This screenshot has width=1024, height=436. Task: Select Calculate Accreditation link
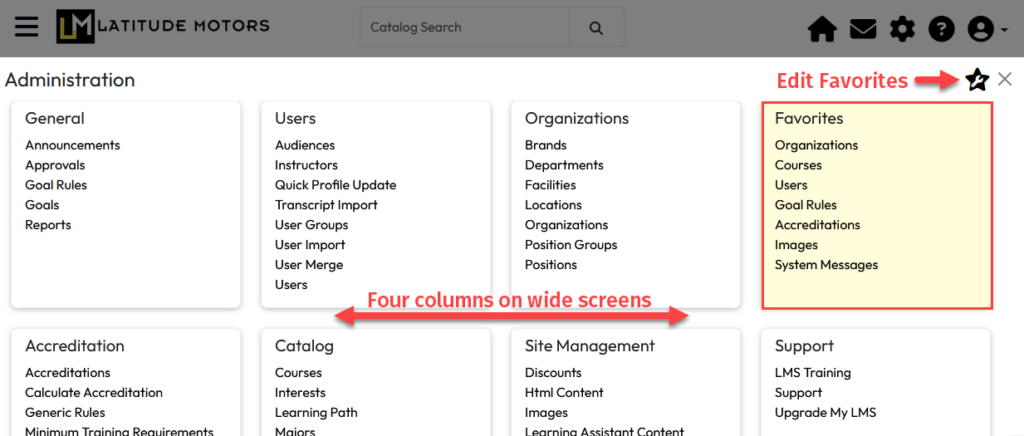[93, 393]
